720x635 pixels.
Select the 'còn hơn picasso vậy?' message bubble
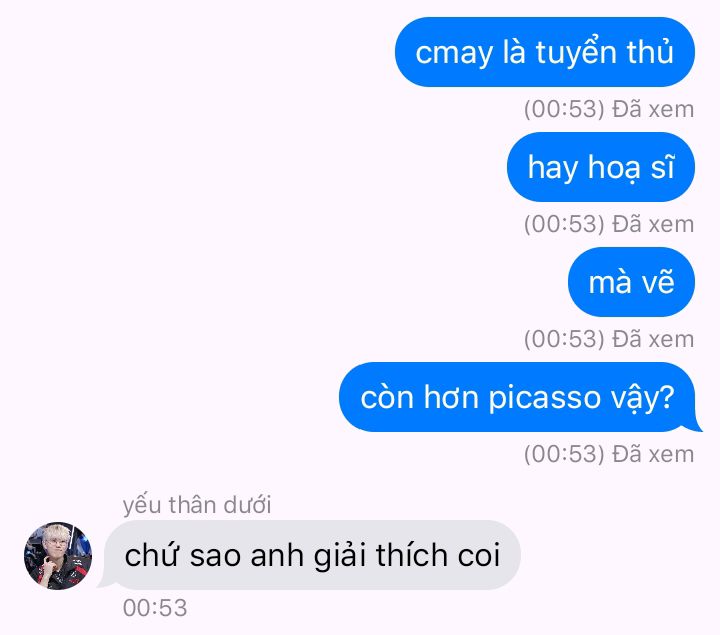tap(520, 397)
